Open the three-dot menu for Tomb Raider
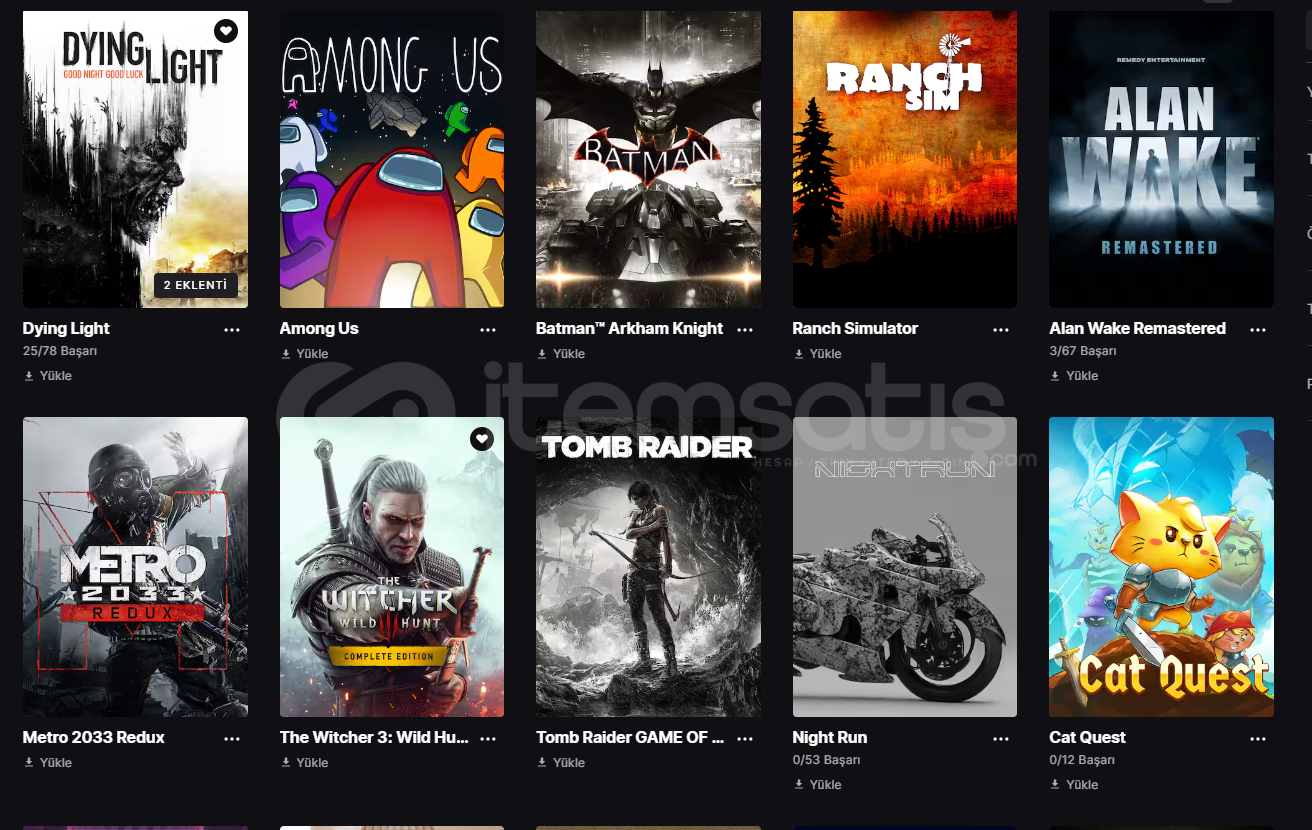1312x830 pixels. [745, 738]
